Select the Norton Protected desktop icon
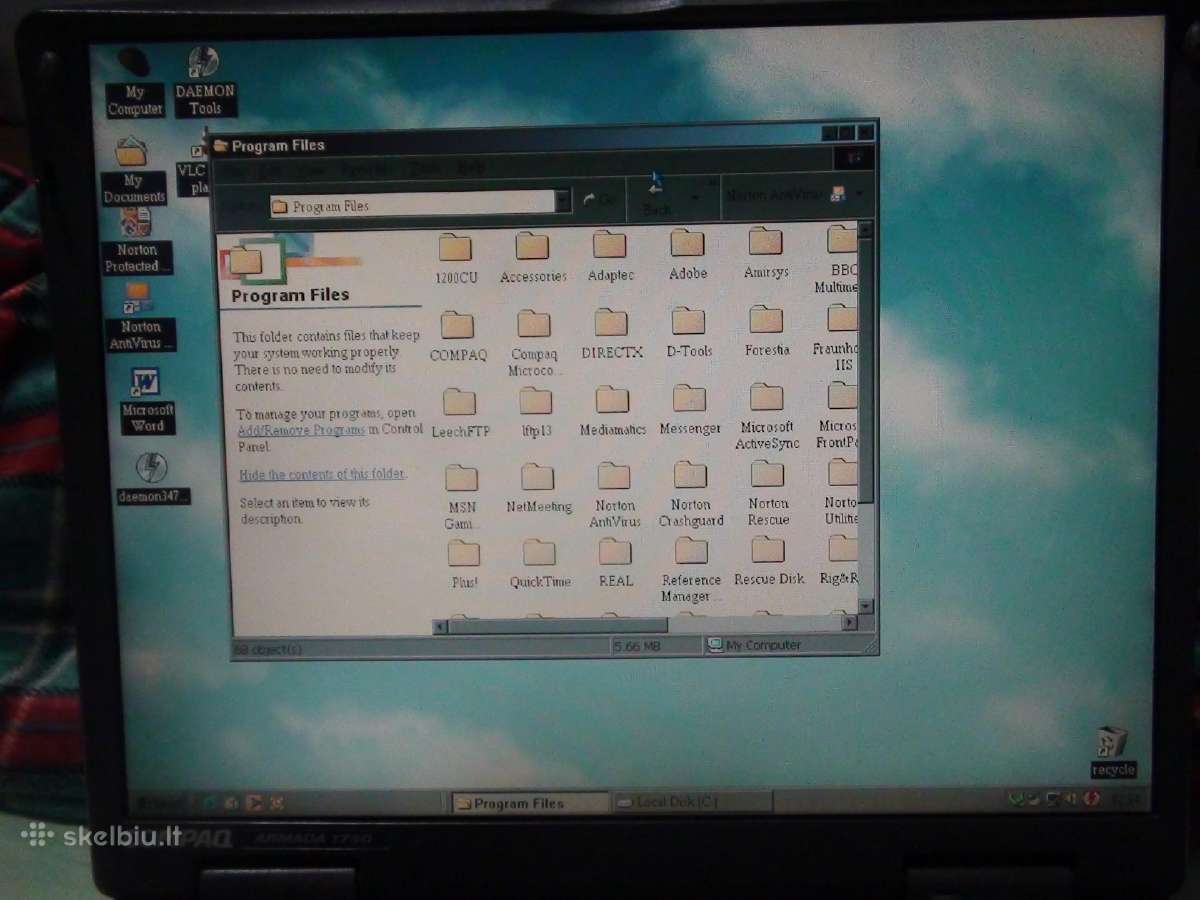The width and height of the screenshot is (1200, 900). click(137, 241)
